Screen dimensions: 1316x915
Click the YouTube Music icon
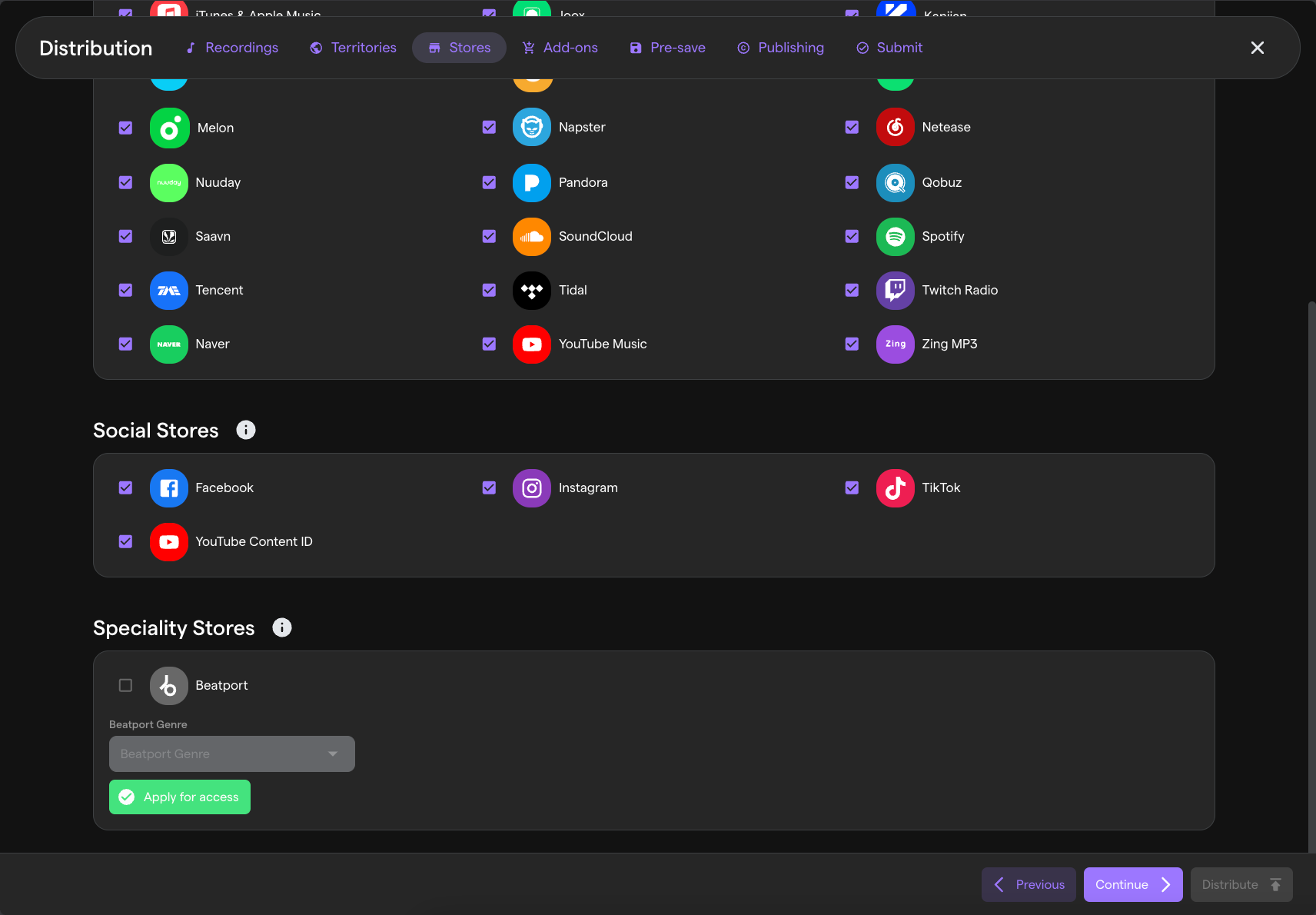tap(532, 344)
